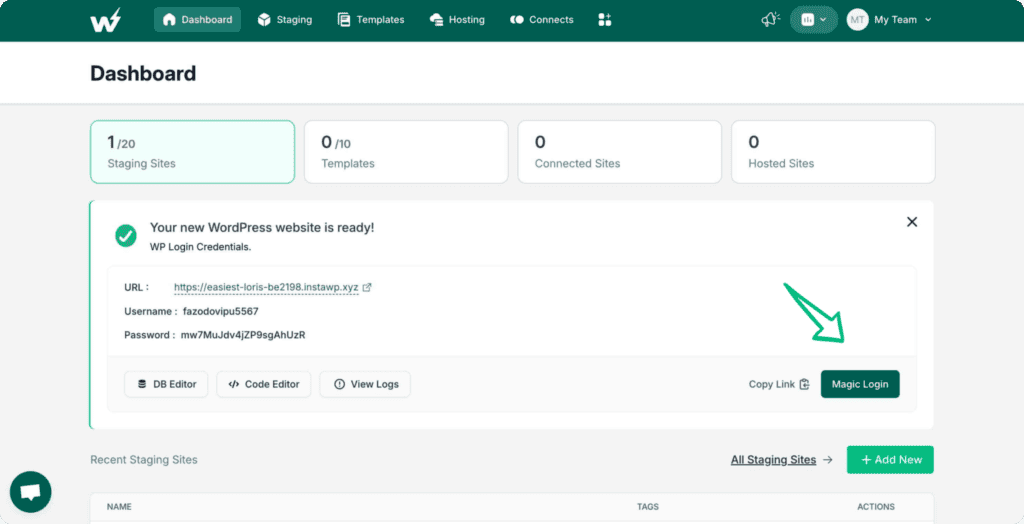
Task: Click Add New staging site
Action: 890,460
